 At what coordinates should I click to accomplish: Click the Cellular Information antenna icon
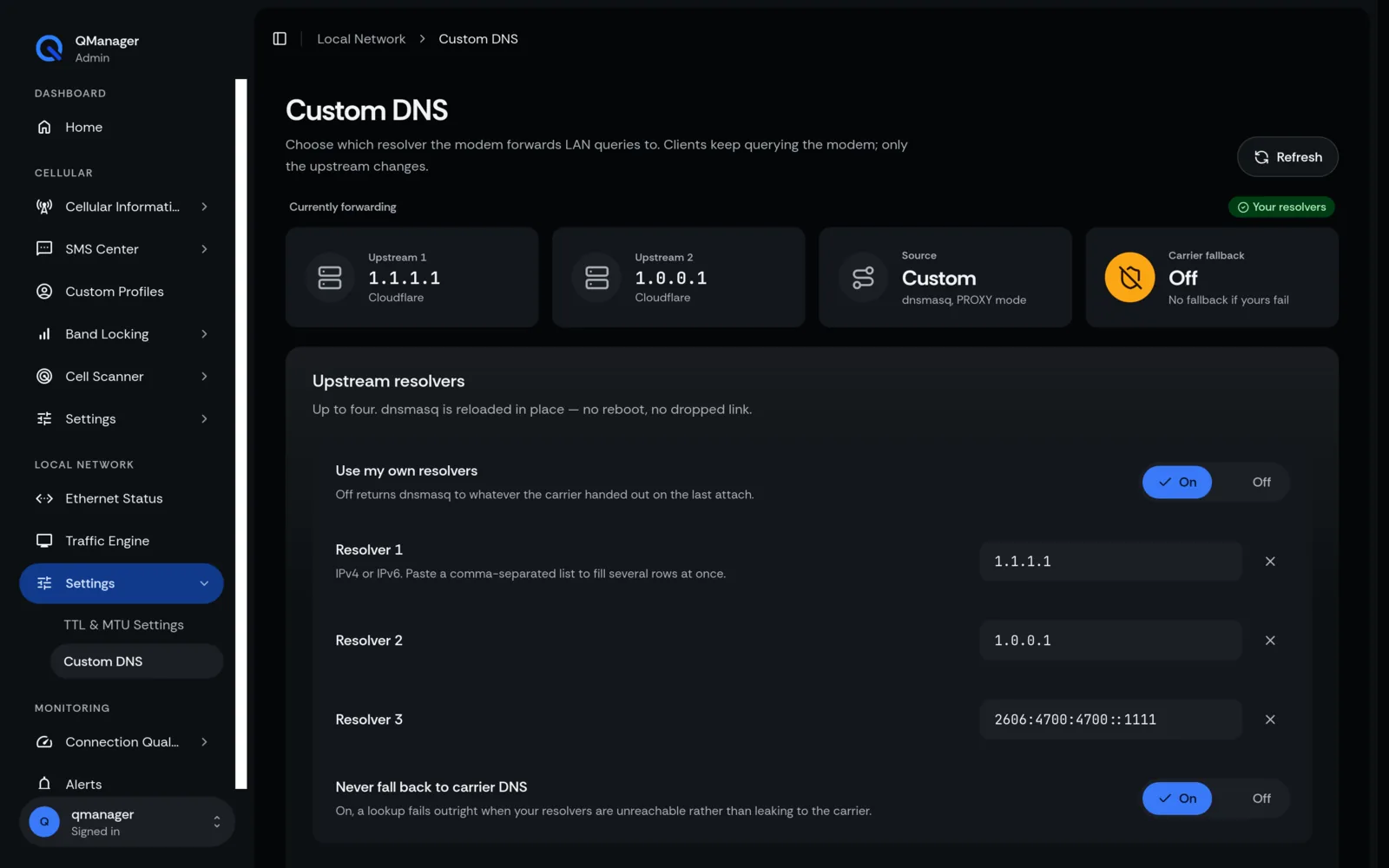44,207
